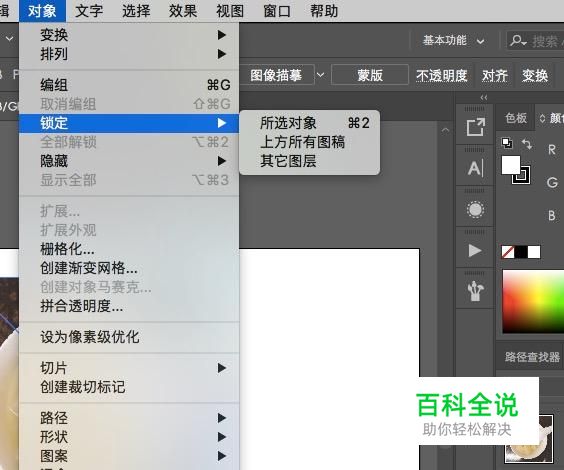Click the 蒙版 button

click(x=370, y=75)
